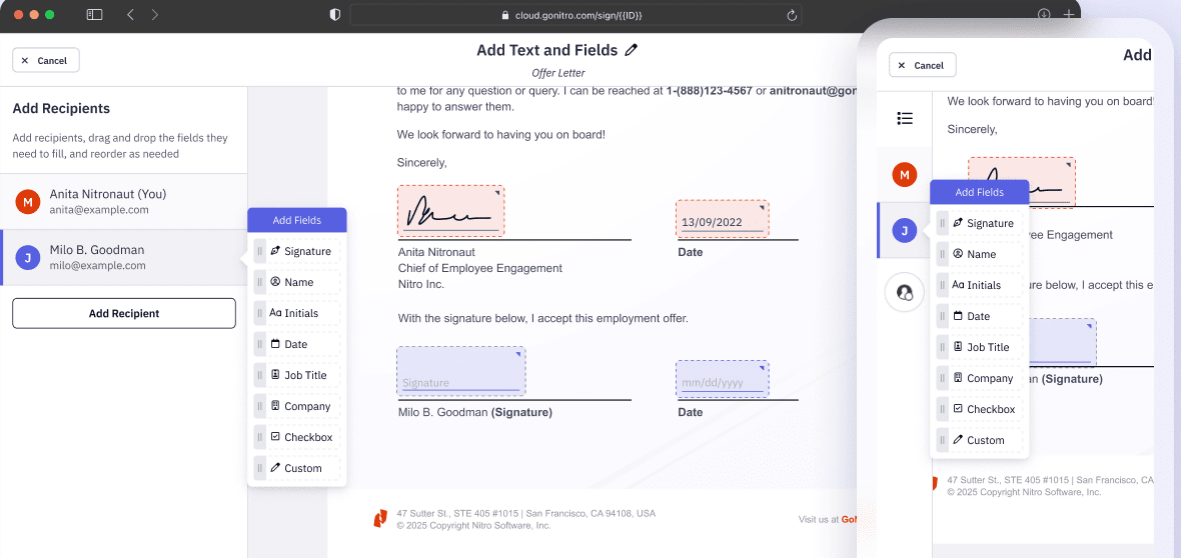Click drag handle beside desktop Signature field
Image resolution: width=1181 pixels, height=559 pixels.
click(x=260, y=251)
